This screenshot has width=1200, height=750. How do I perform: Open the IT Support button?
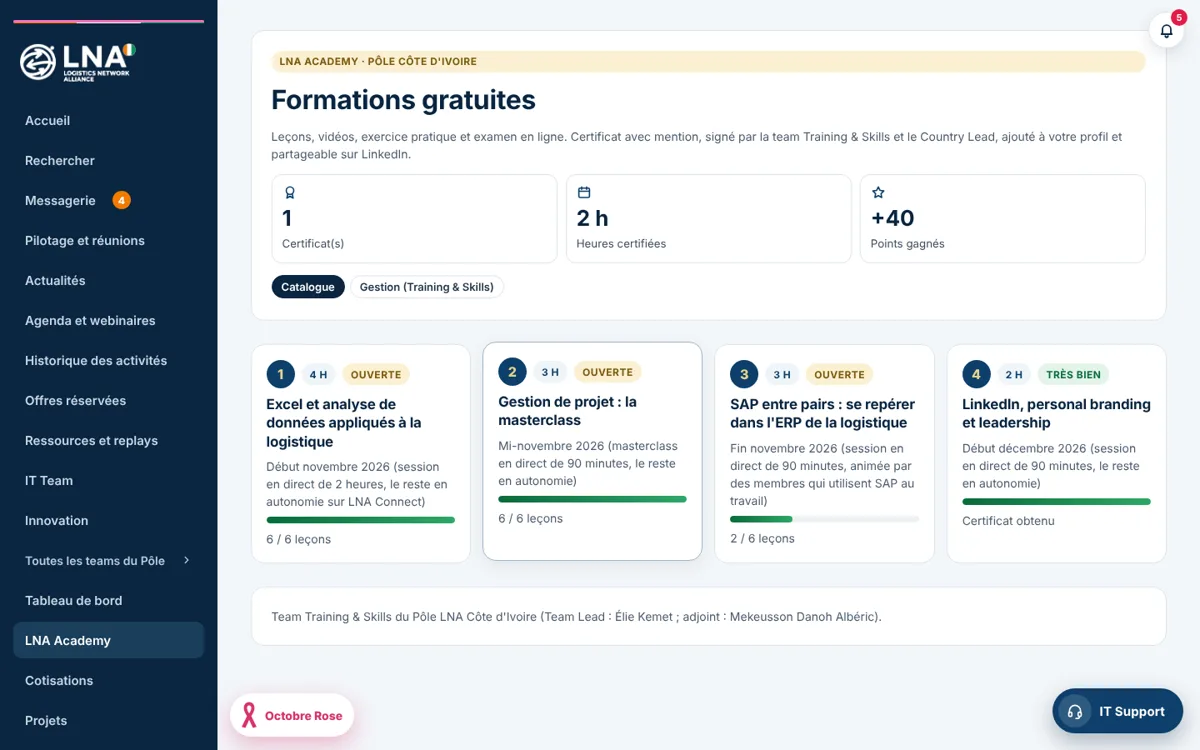pyautogui.click(x=1118, y=711)
